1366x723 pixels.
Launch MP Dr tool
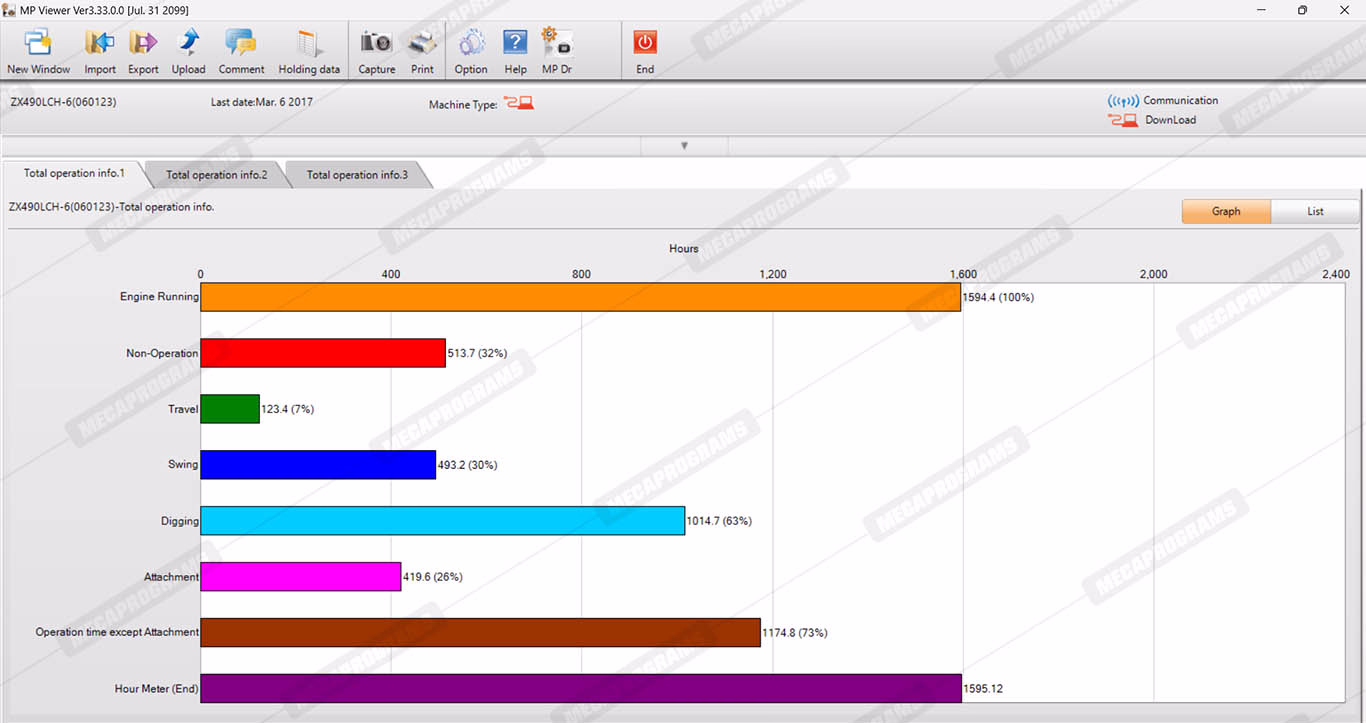pyautogui.click(x=557, y=51)
